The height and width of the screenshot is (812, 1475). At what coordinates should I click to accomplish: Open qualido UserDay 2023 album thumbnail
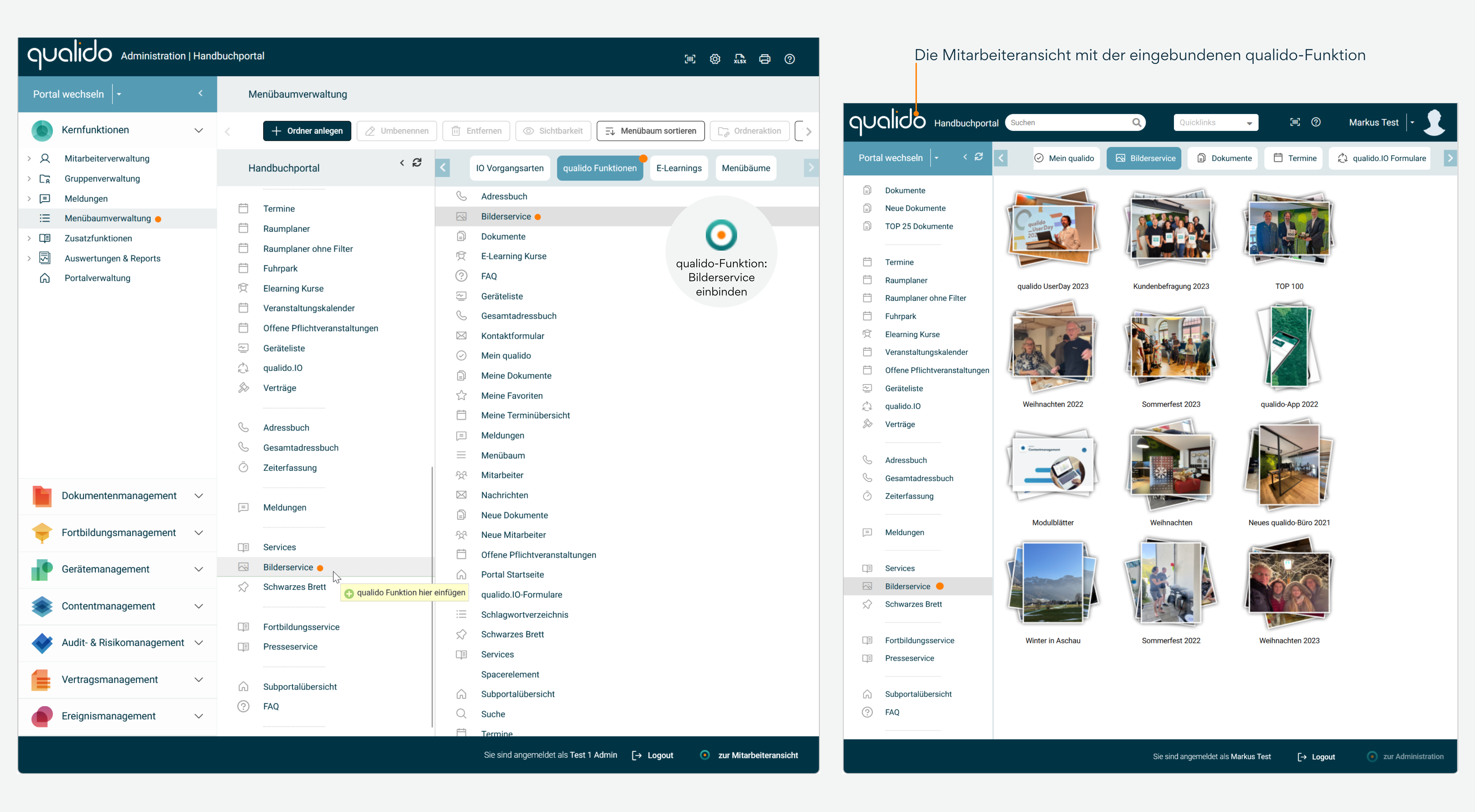(x=1053, y=229)
